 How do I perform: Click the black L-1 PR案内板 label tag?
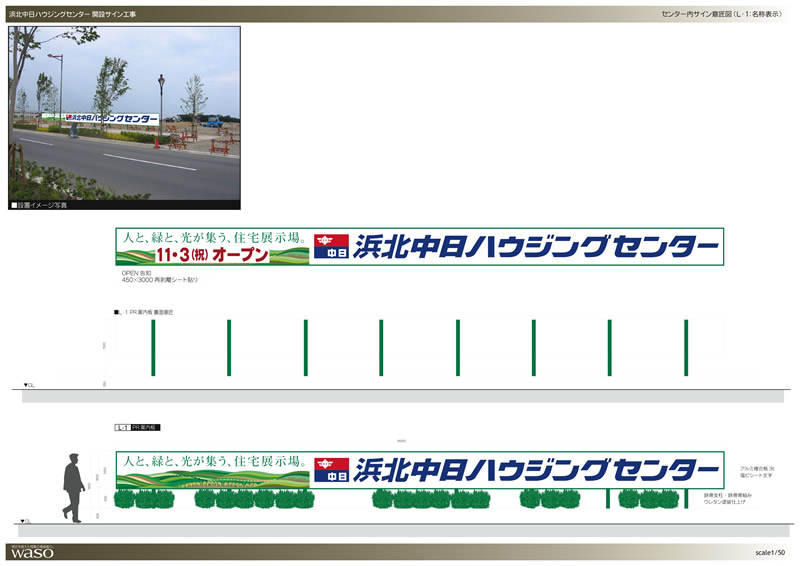pos(137,428)
